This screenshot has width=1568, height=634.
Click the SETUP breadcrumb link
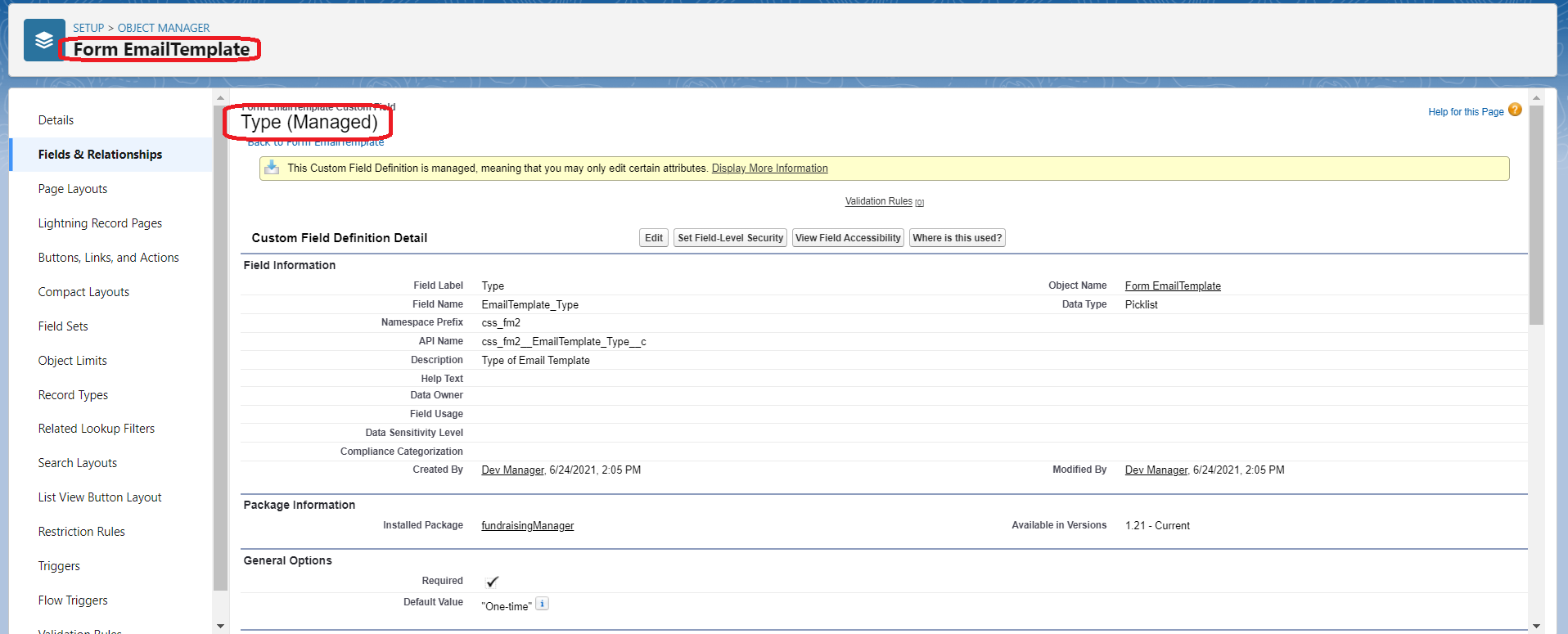(x=88, y=28)
